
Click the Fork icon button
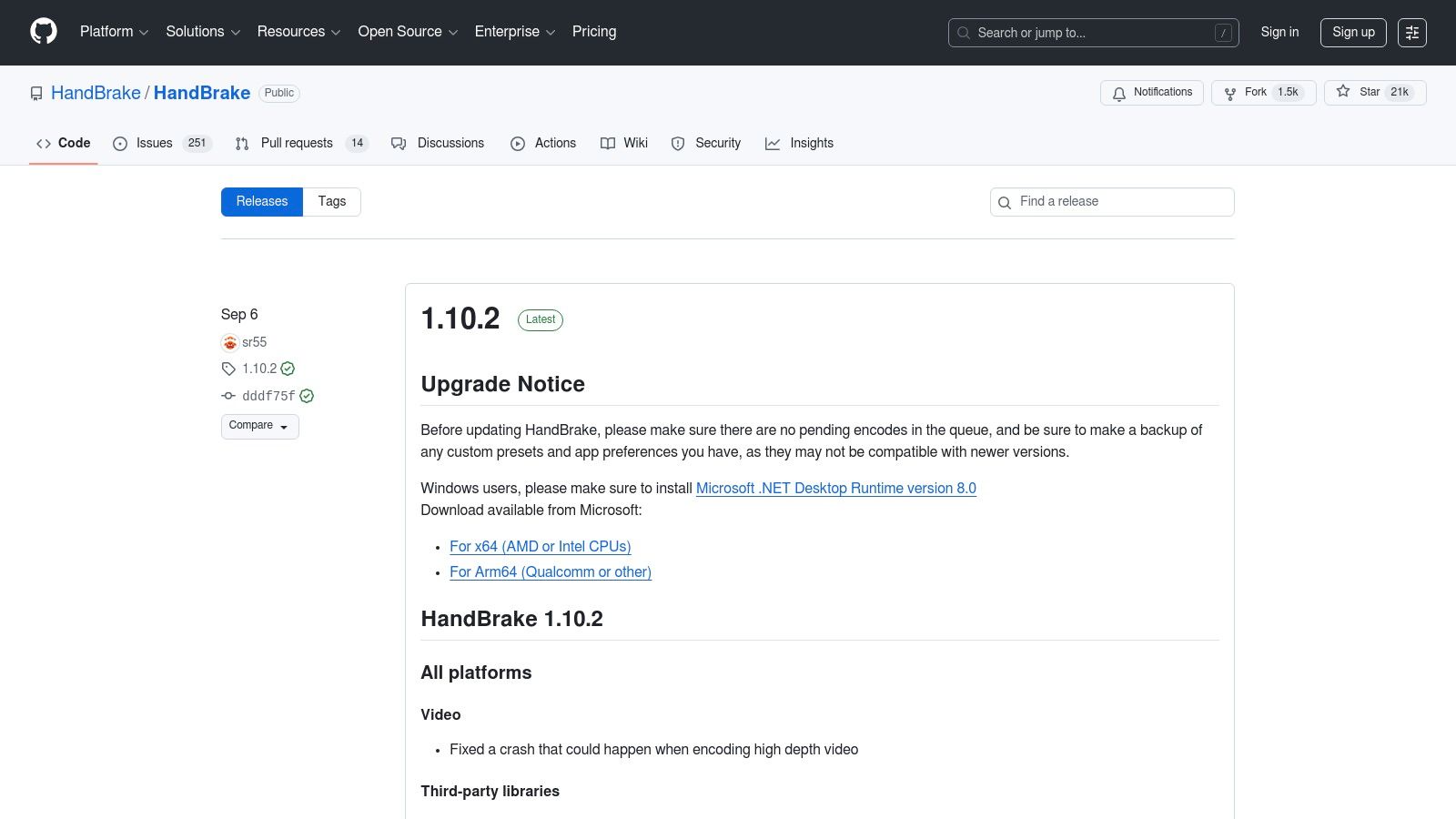(x=1230, y=93)
